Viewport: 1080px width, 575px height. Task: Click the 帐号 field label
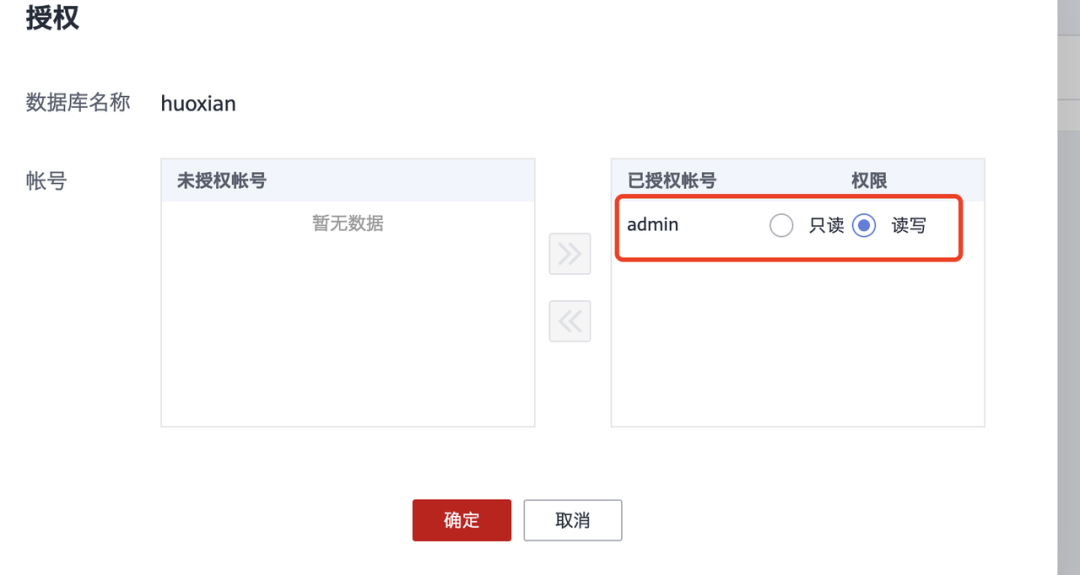[x=46, y=180]
